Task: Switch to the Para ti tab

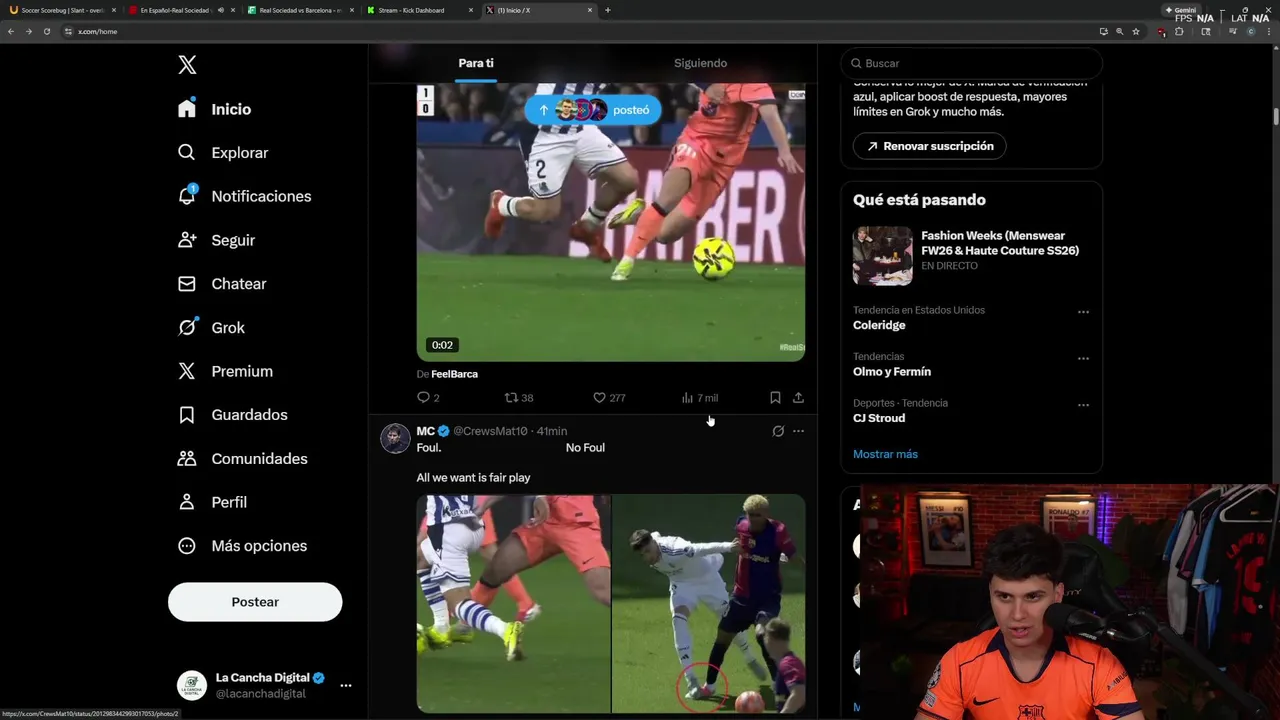Action: point(476,63)
